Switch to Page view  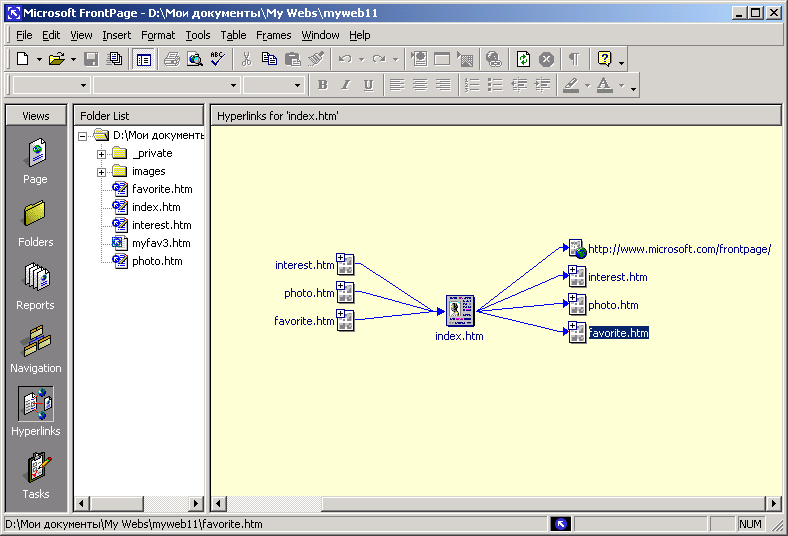pos(36,162)
